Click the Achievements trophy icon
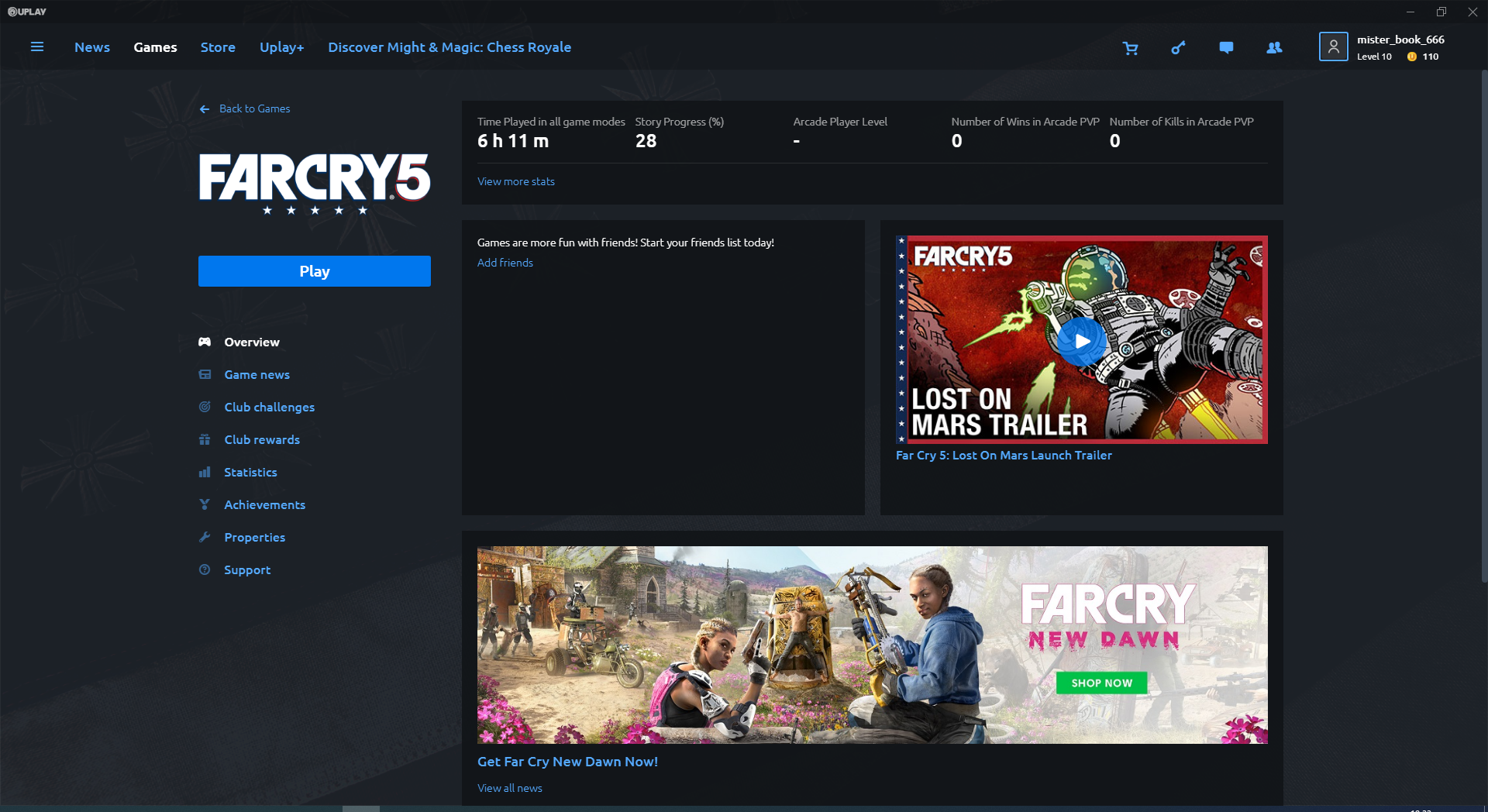 (x=205, y=504)
